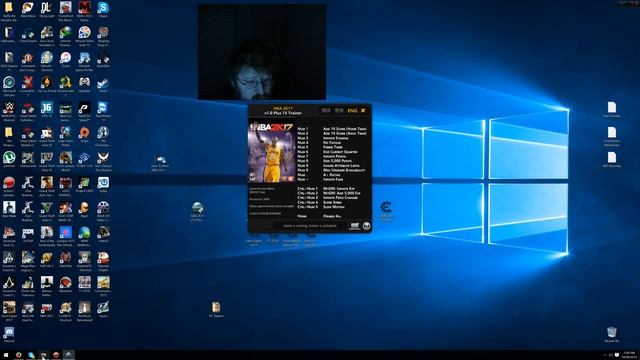Open the American Truck Simulator shortcut

coord(9,233)
